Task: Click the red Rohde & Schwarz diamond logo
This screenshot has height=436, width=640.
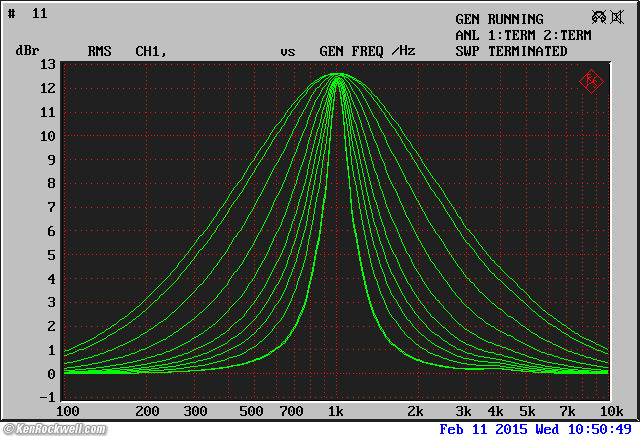Action: (x=591, y=81)
